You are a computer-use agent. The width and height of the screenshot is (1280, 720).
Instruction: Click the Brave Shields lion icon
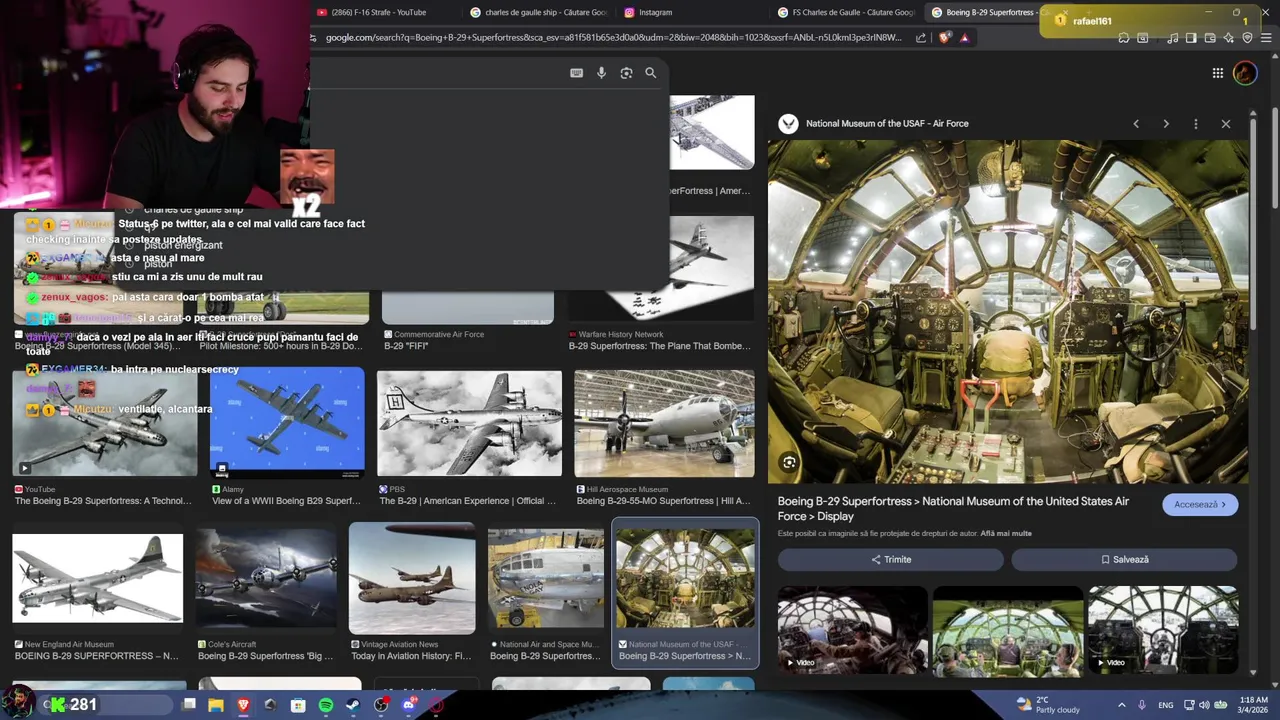945,38
